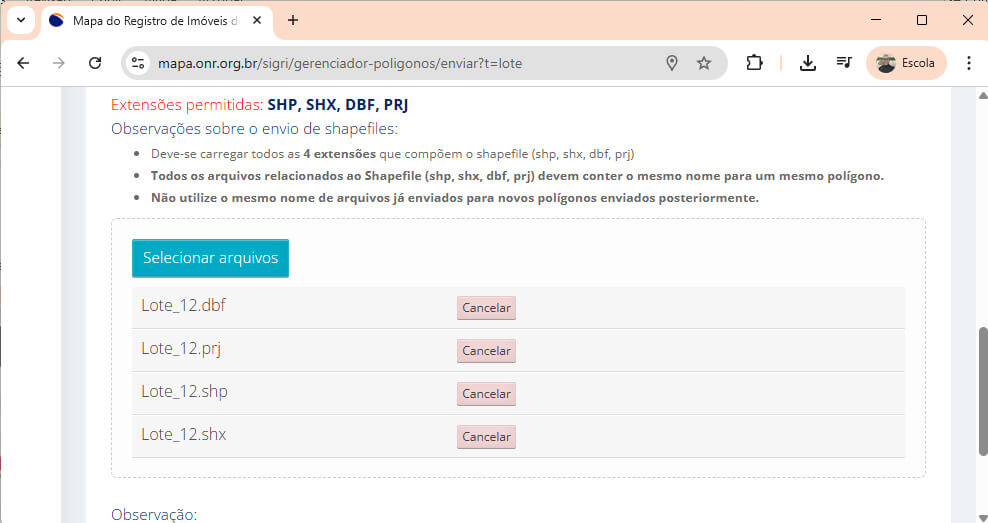This screenshot has height=523, width=988.
Task: View site information icon in address bar
Action: coord(138,63)
